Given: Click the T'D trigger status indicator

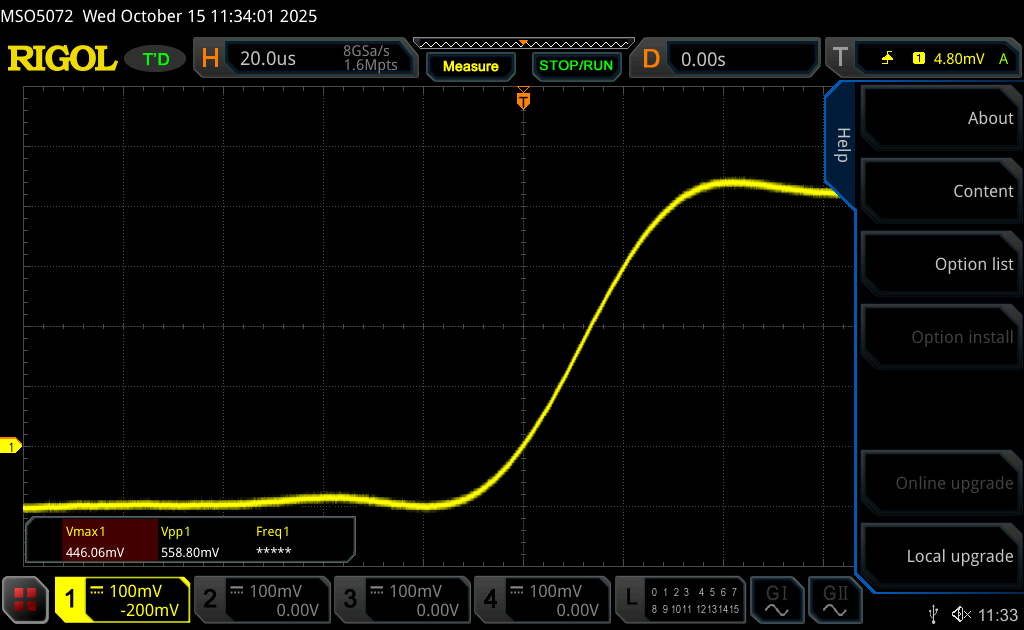Looking at the screenshot, I should coord(156,59).
